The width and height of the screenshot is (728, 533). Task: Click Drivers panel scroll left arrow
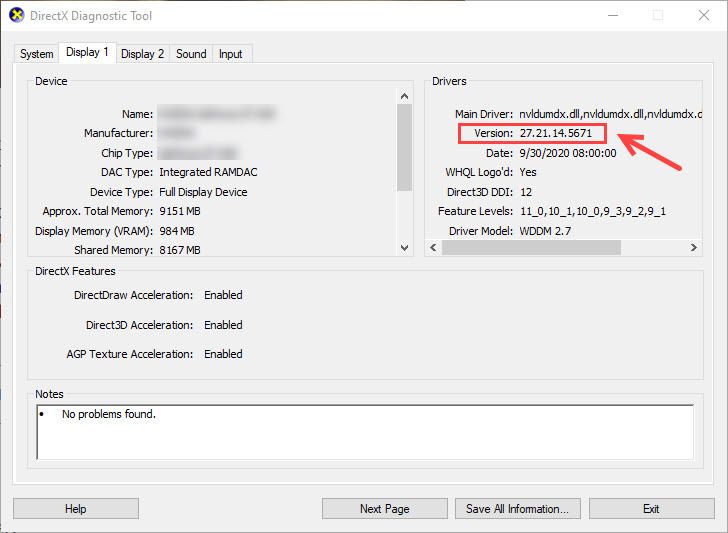[x=433, y=247]
